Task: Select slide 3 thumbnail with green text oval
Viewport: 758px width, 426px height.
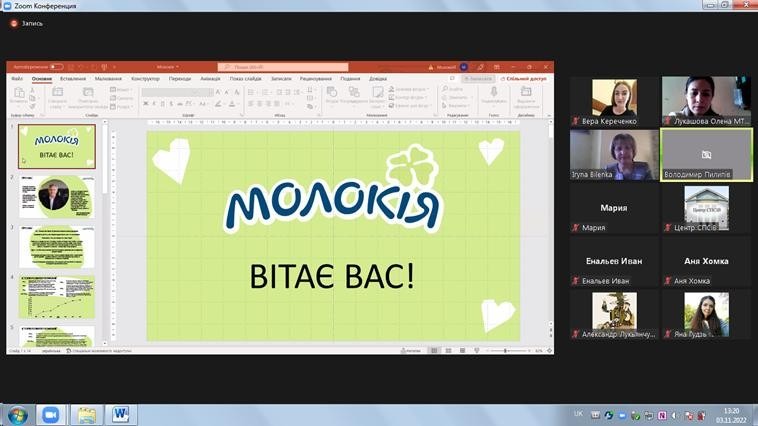Action: coord(57,247)
